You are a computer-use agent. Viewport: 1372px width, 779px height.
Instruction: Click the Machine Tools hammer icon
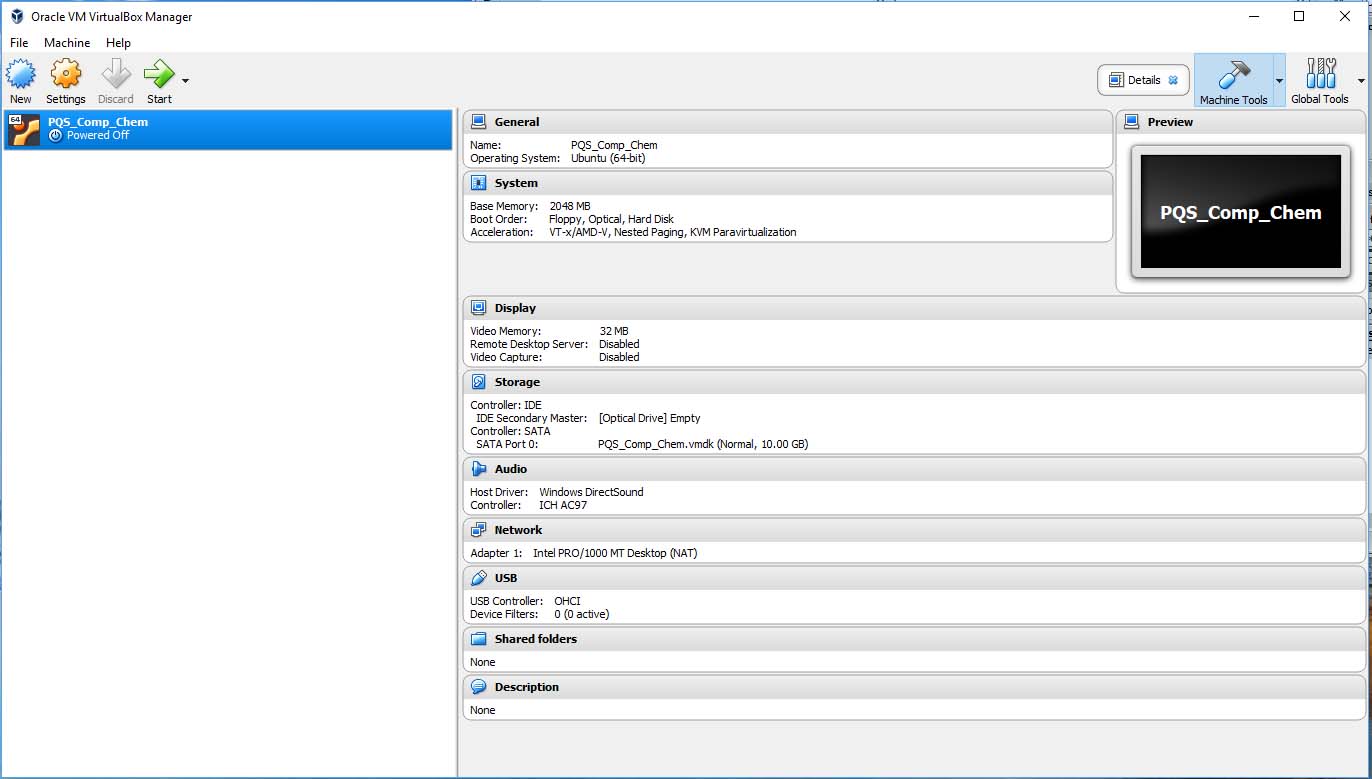(x=1233, y=75)
